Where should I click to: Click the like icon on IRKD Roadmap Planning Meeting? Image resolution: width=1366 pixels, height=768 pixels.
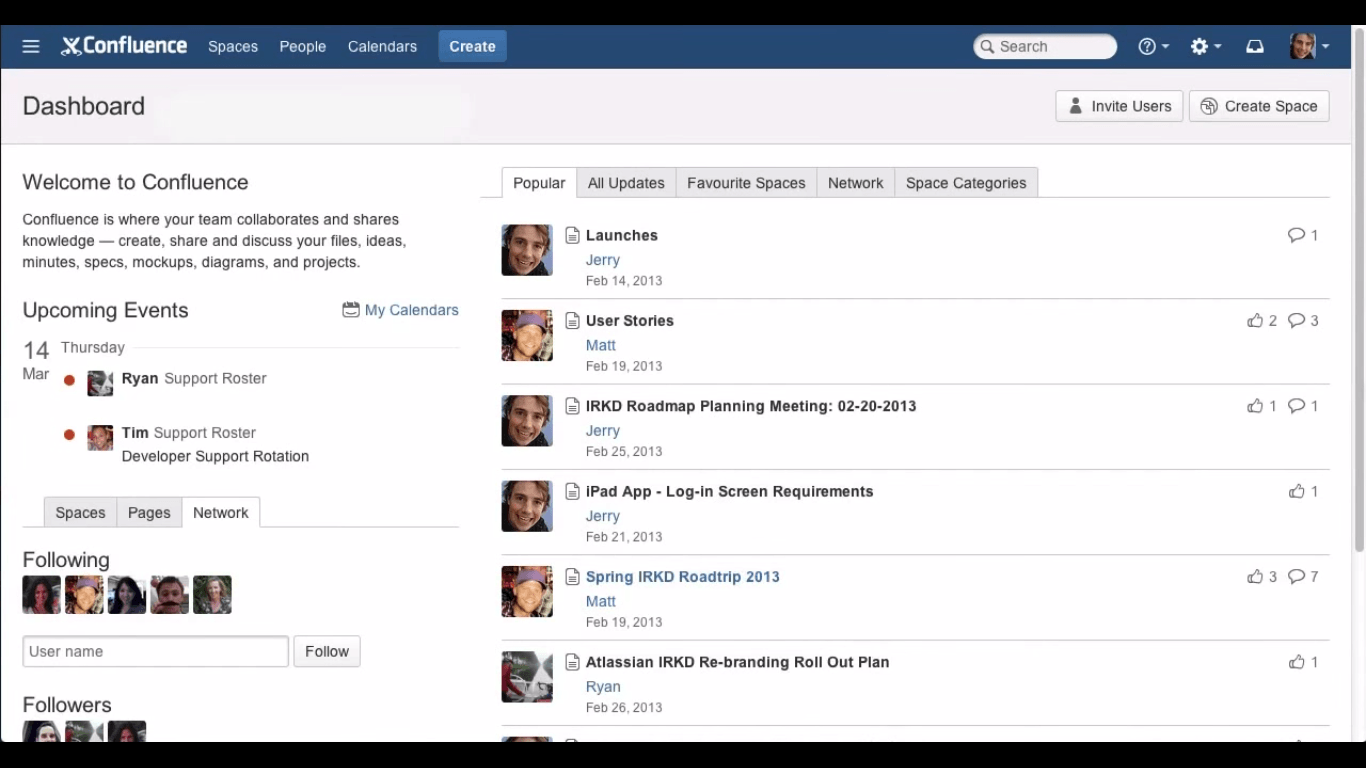click(x=1255, y=406)
